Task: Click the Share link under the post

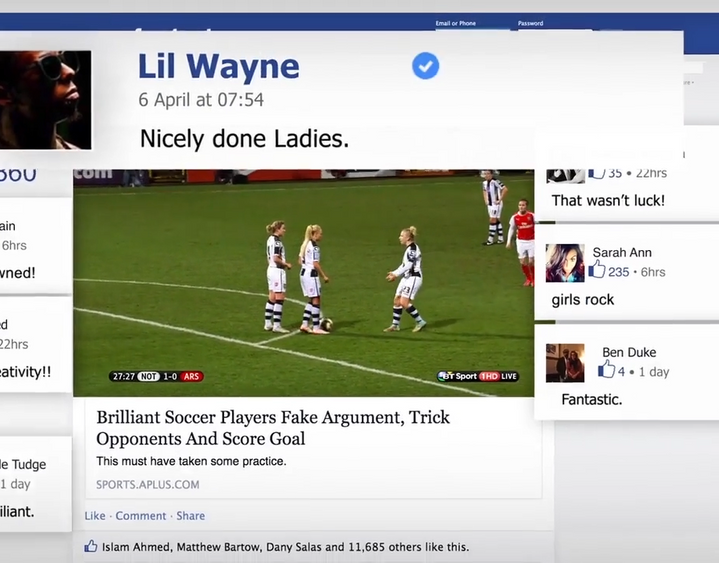Action: (191, 516)
